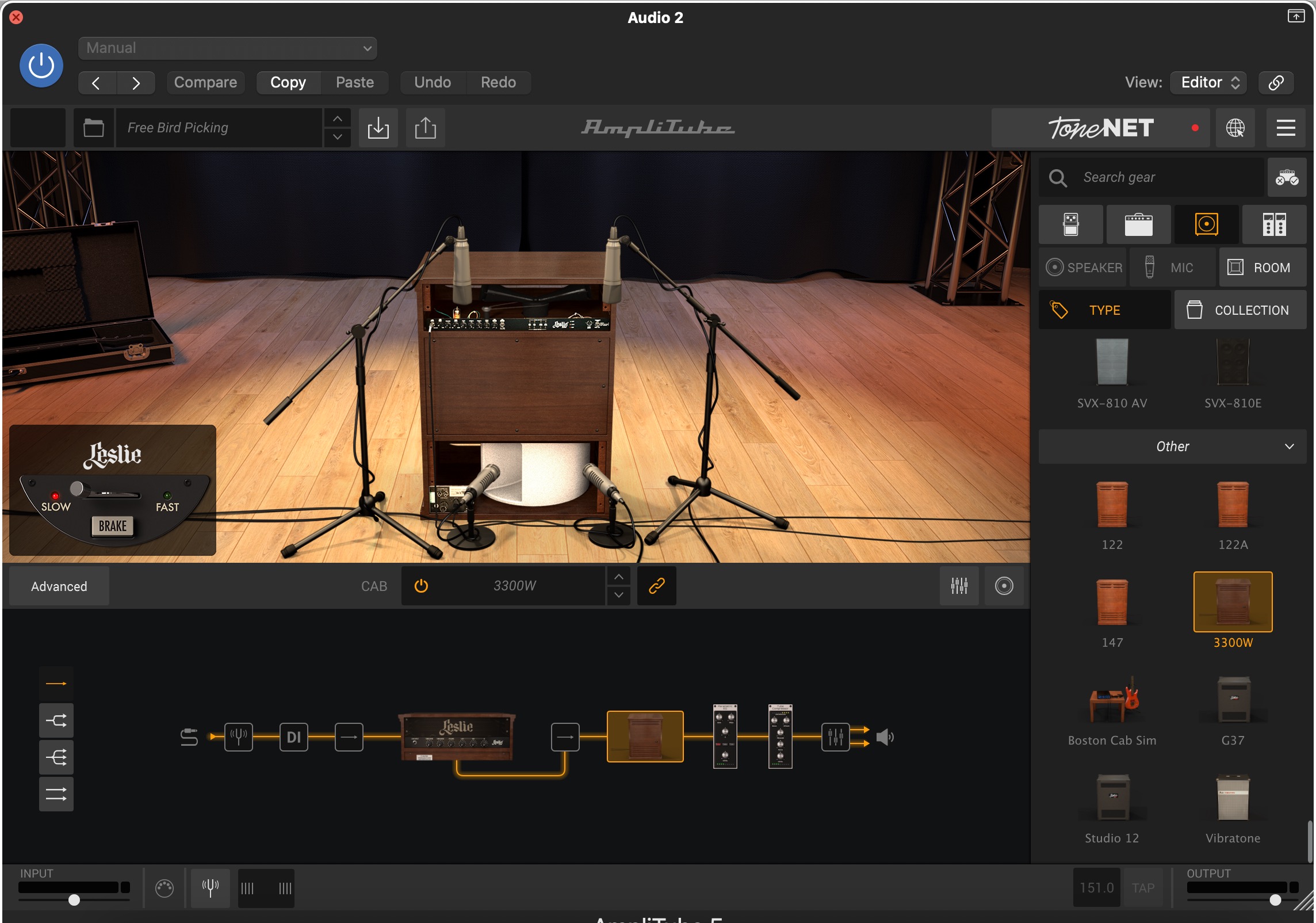This screenshot has height=923, width=1316.
Task: Select the two-way split signal routing
Action: point(56,720)
